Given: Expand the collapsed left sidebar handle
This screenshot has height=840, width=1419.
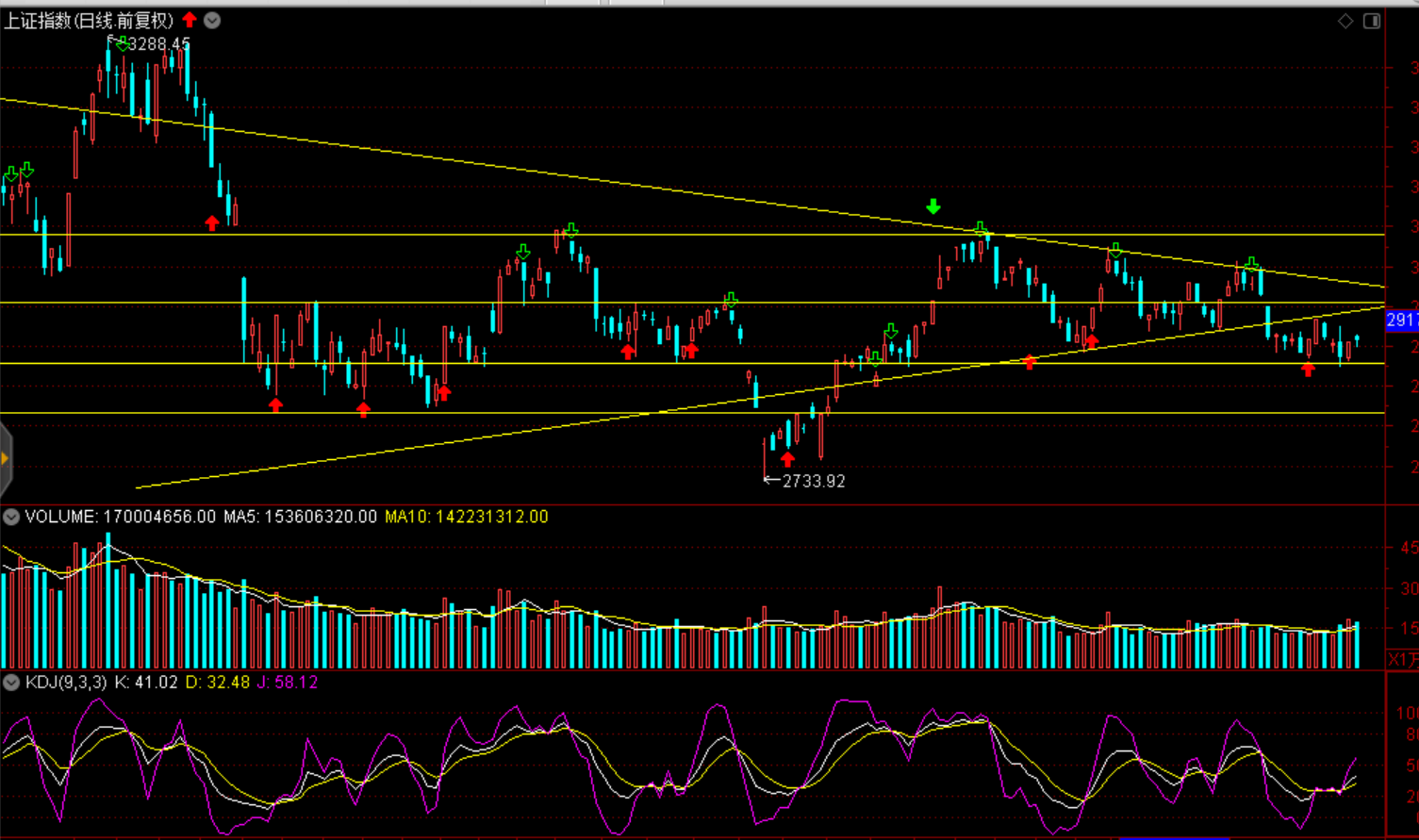Looking at the screenshot, I should (6, 459).
